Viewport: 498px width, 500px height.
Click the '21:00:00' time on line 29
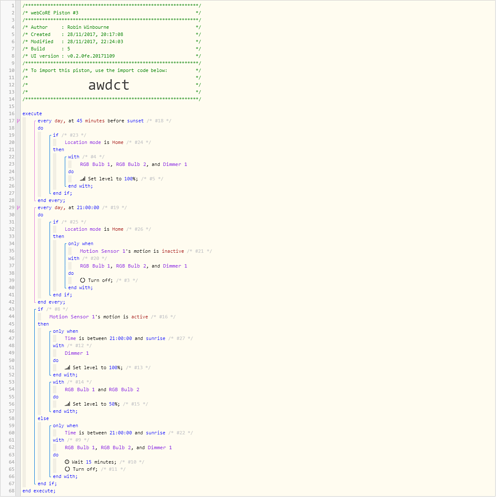click(x=88, y=208)
